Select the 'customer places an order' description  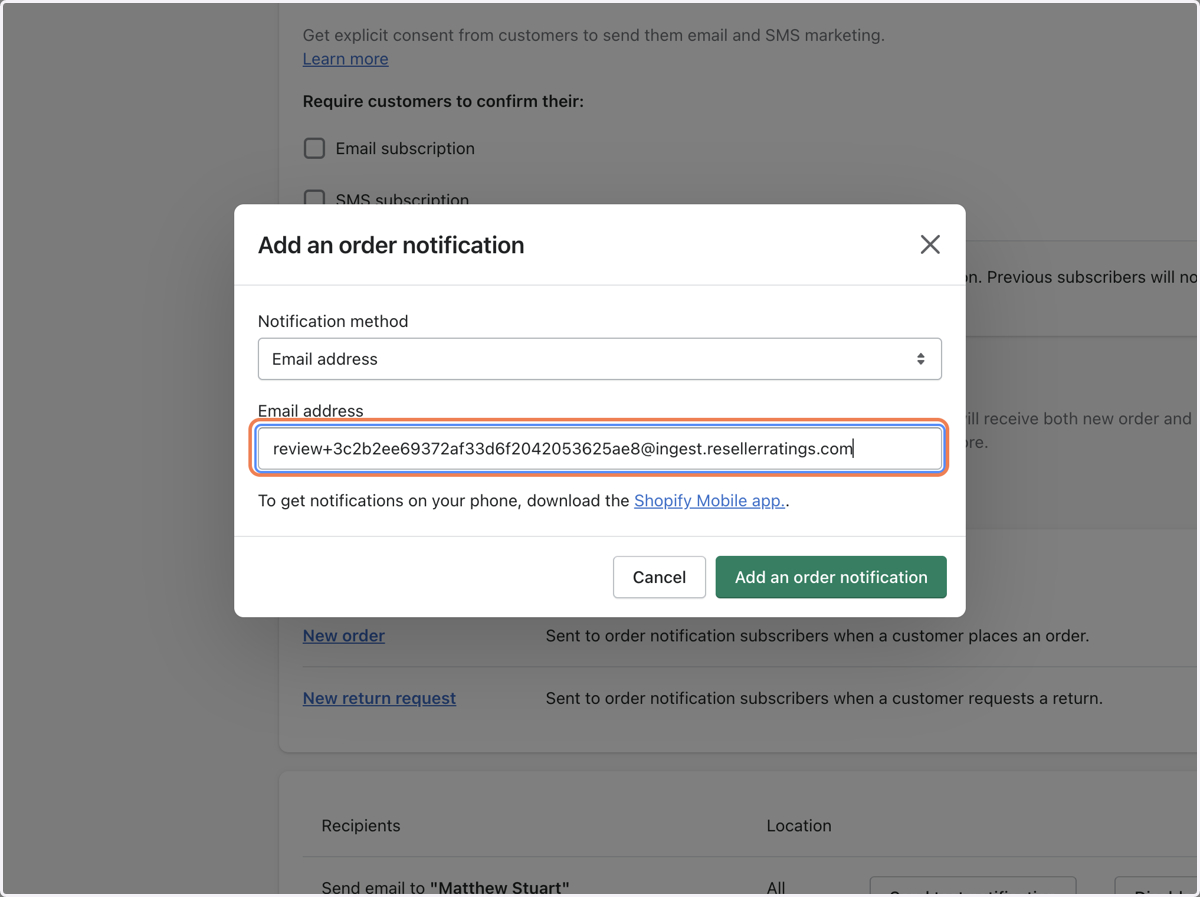point(817,636)
